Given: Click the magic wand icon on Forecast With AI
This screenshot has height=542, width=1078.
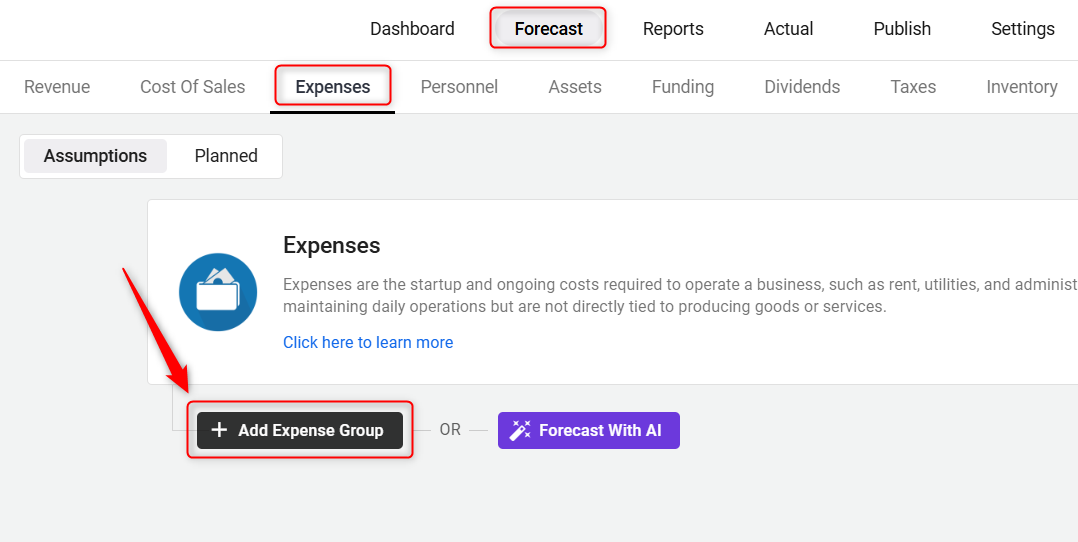Looking at the screenshot, I should tap(520, 431).
